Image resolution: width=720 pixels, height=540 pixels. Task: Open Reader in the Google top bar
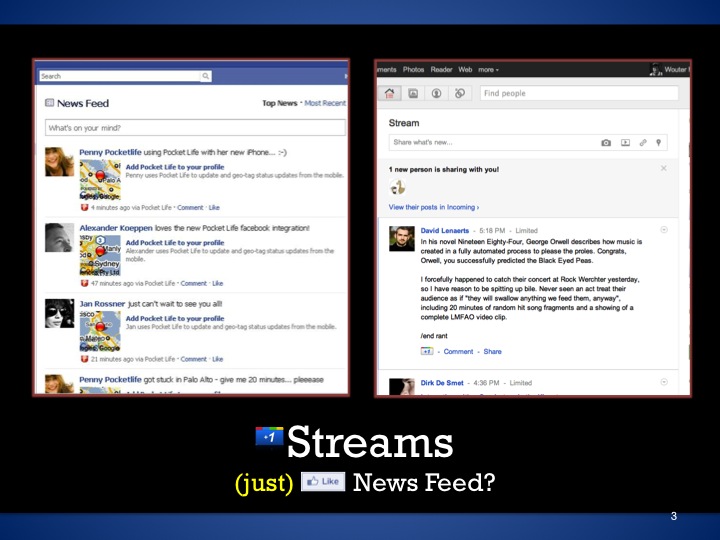(441, 70)
